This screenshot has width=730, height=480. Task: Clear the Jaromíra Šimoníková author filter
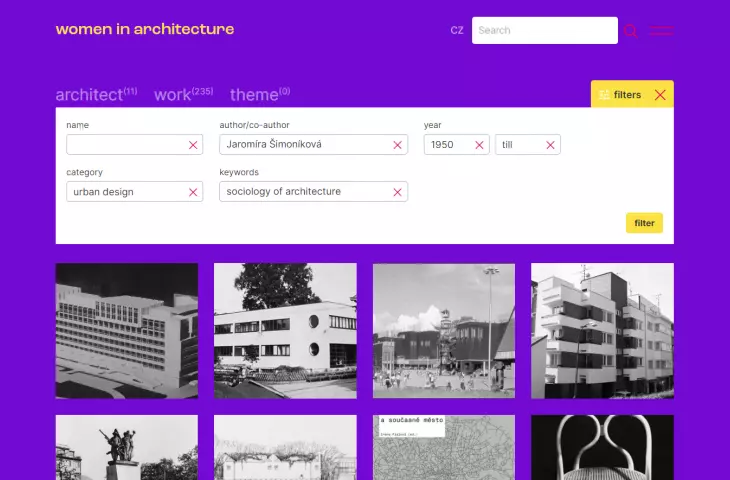pos(397,145)
